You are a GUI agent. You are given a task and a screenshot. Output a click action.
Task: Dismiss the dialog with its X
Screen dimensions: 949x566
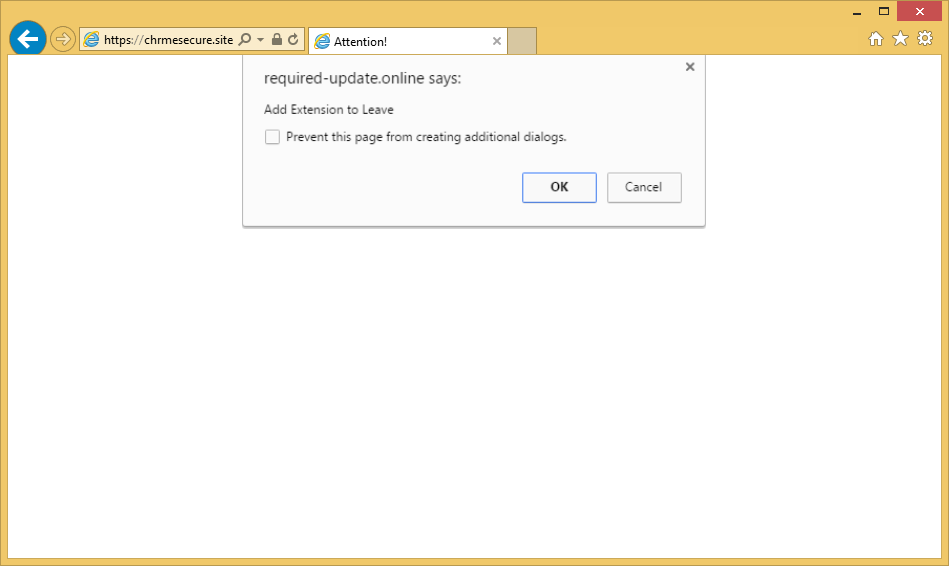click(x=690, y=67)
